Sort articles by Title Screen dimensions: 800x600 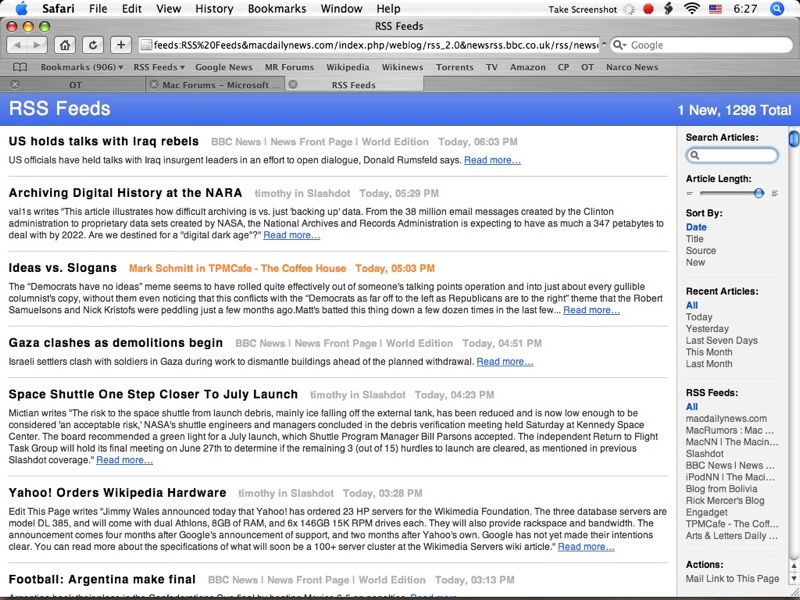694,239
